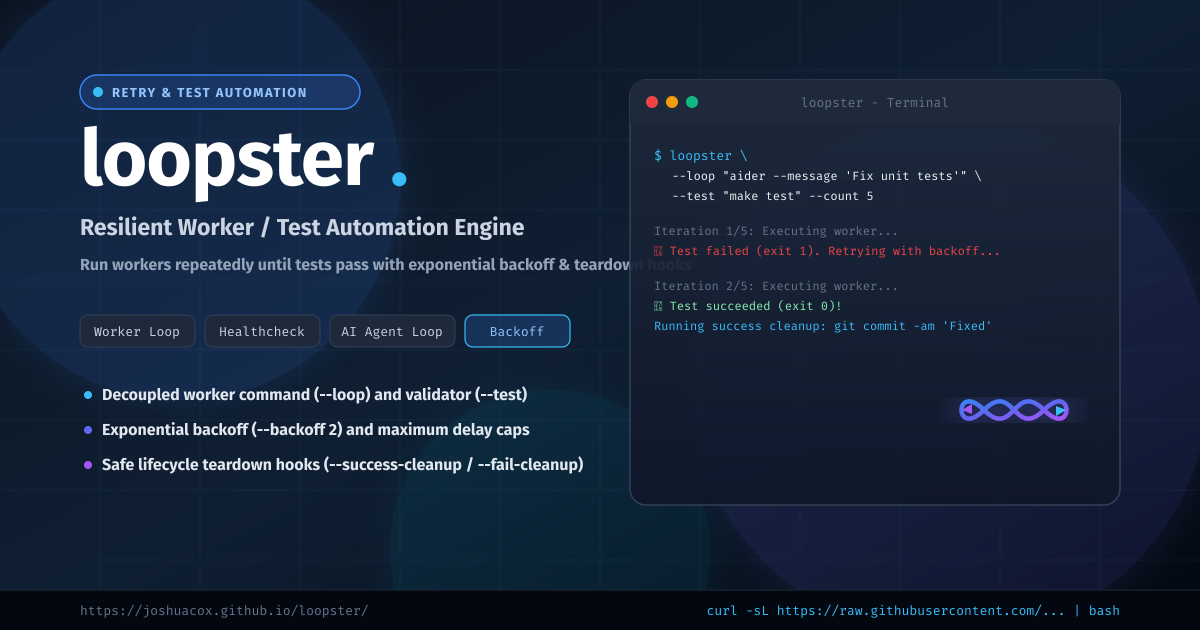This screenshot has width=1200, height=630.
Task: Click the yellow terminal minimize dot
Action: pyautogui.click(x=672, y=102)
